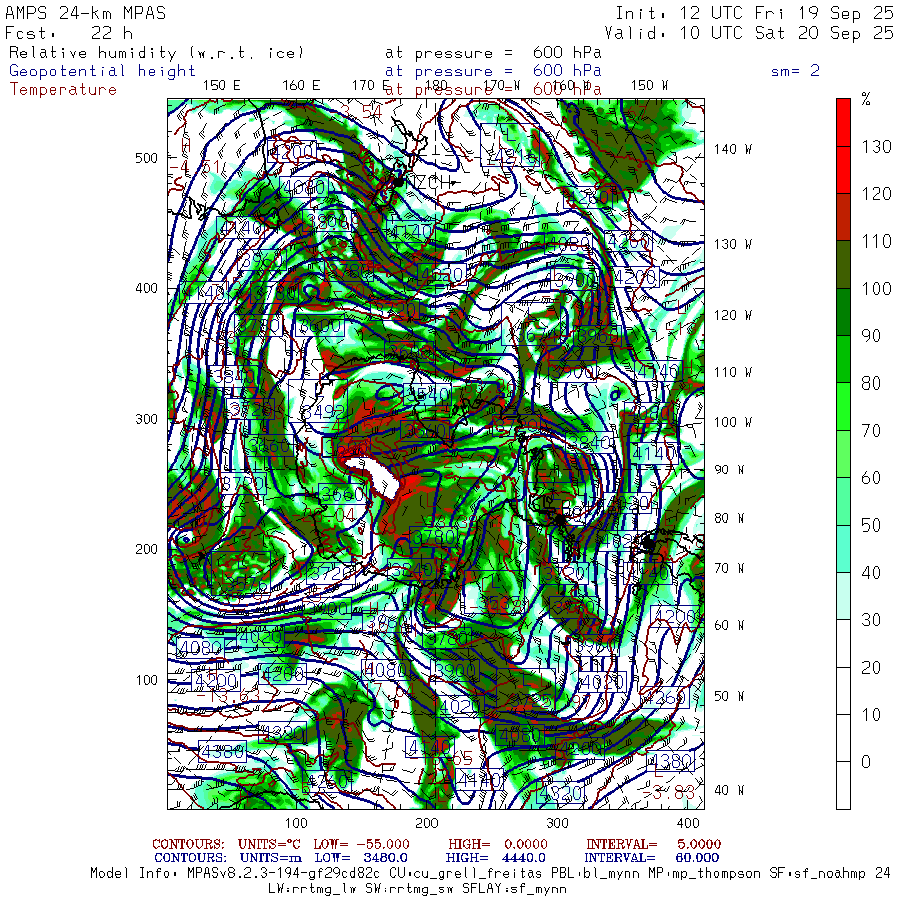Click the bright green colorbar segment between 70 and 80

click(843, 406)
